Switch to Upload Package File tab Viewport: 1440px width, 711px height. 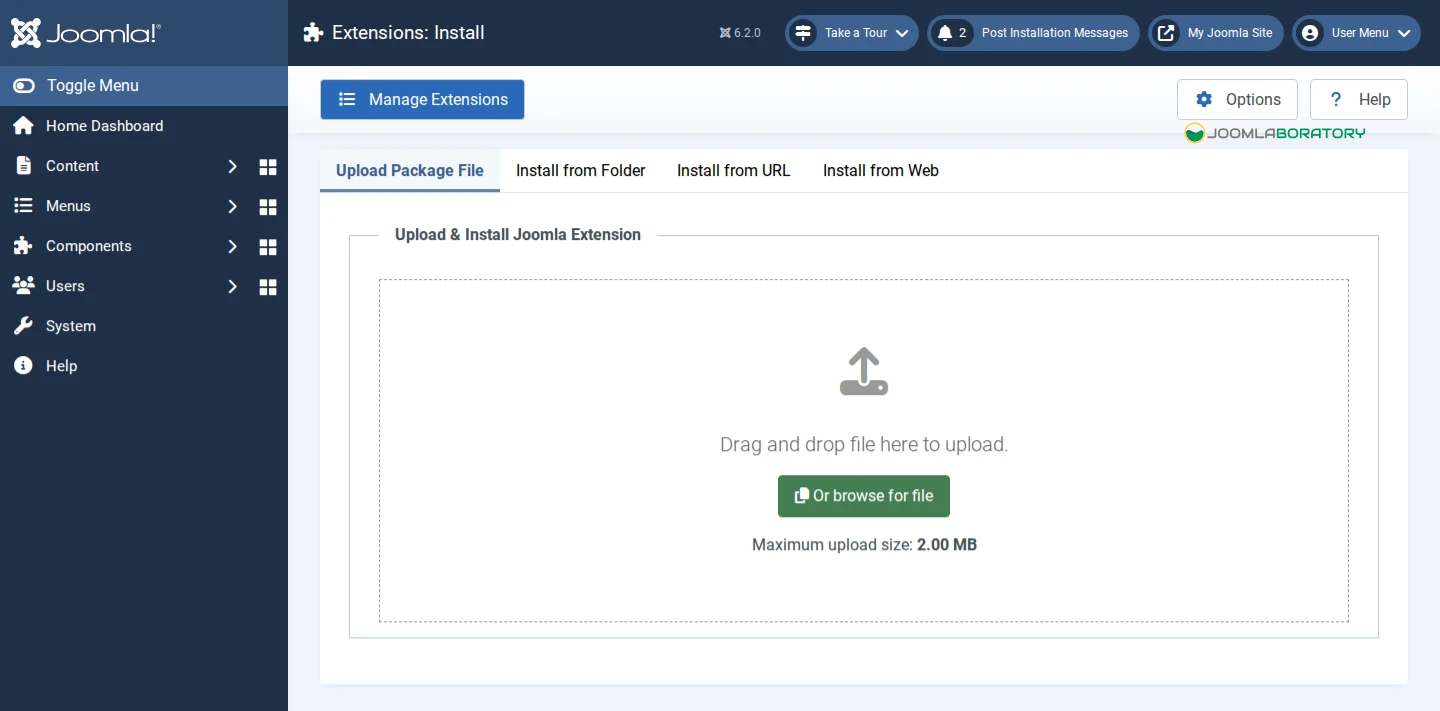point(410,171)
